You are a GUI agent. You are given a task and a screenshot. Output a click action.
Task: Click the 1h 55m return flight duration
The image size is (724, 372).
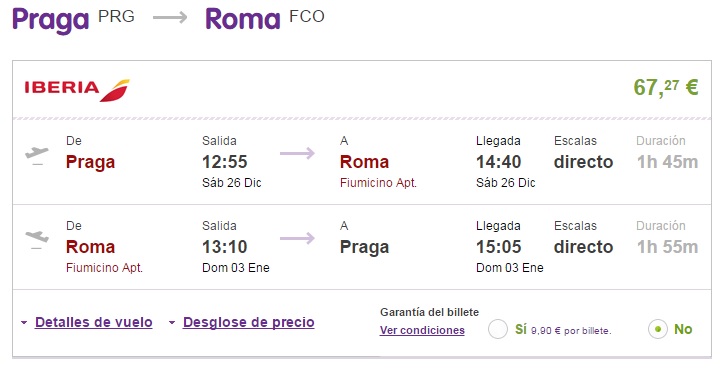[667, 247]
